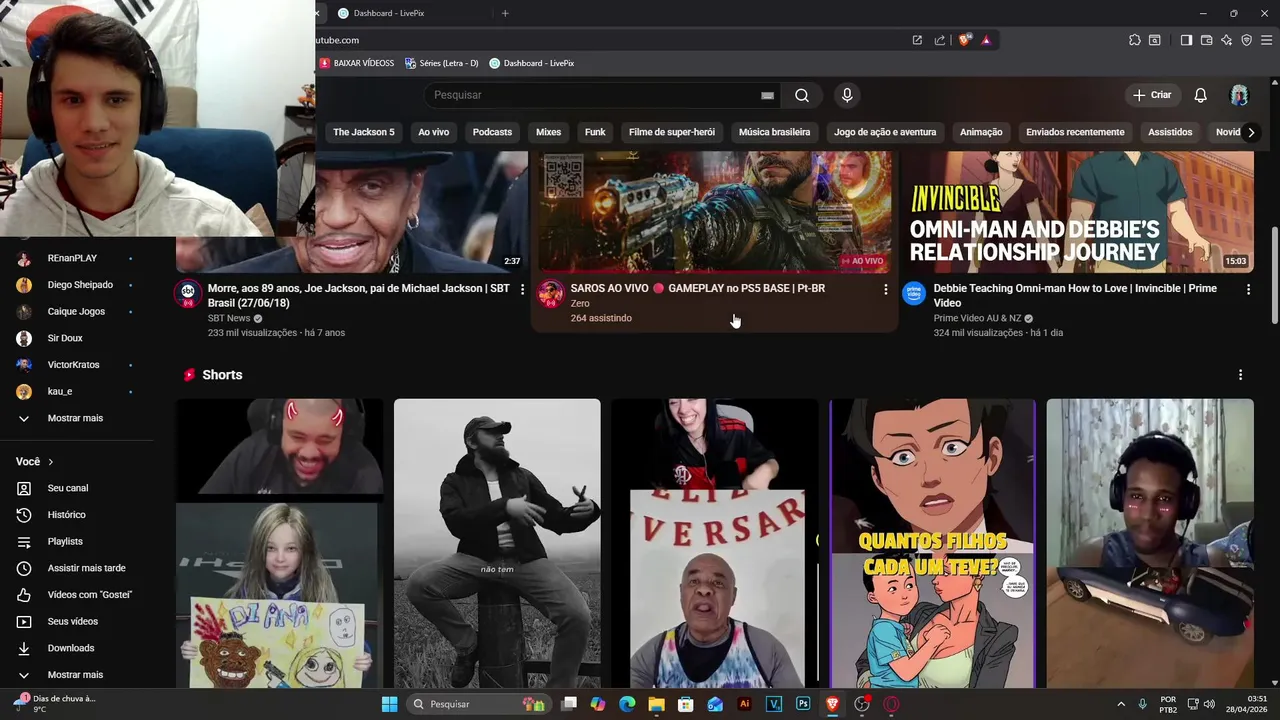
Task: Open more options for SAROS AO VIVO video
Action: click(885, 289)
